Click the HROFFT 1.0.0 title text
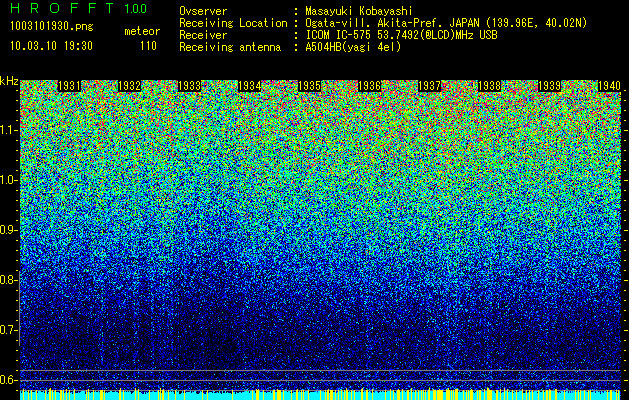The width and height of the screenshot is (629, 400). (x=79, y=8)
